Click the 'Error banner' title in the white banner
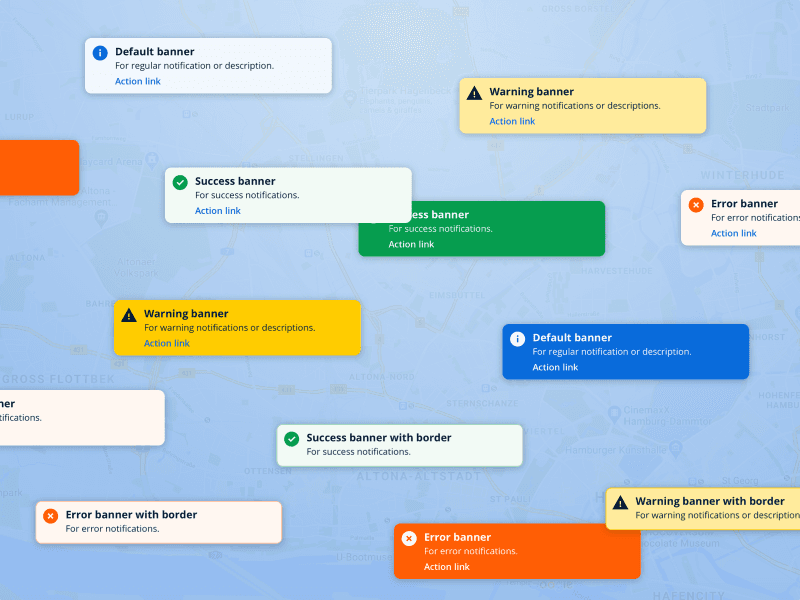 point(744,204)
